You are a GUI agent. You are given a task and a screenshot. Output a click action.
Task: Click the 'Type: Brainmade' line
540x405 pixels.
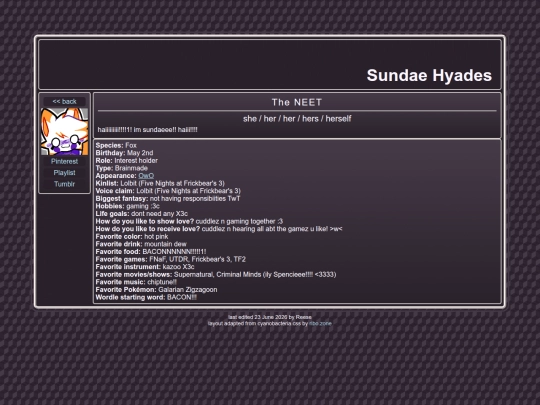tap(122, 168)
